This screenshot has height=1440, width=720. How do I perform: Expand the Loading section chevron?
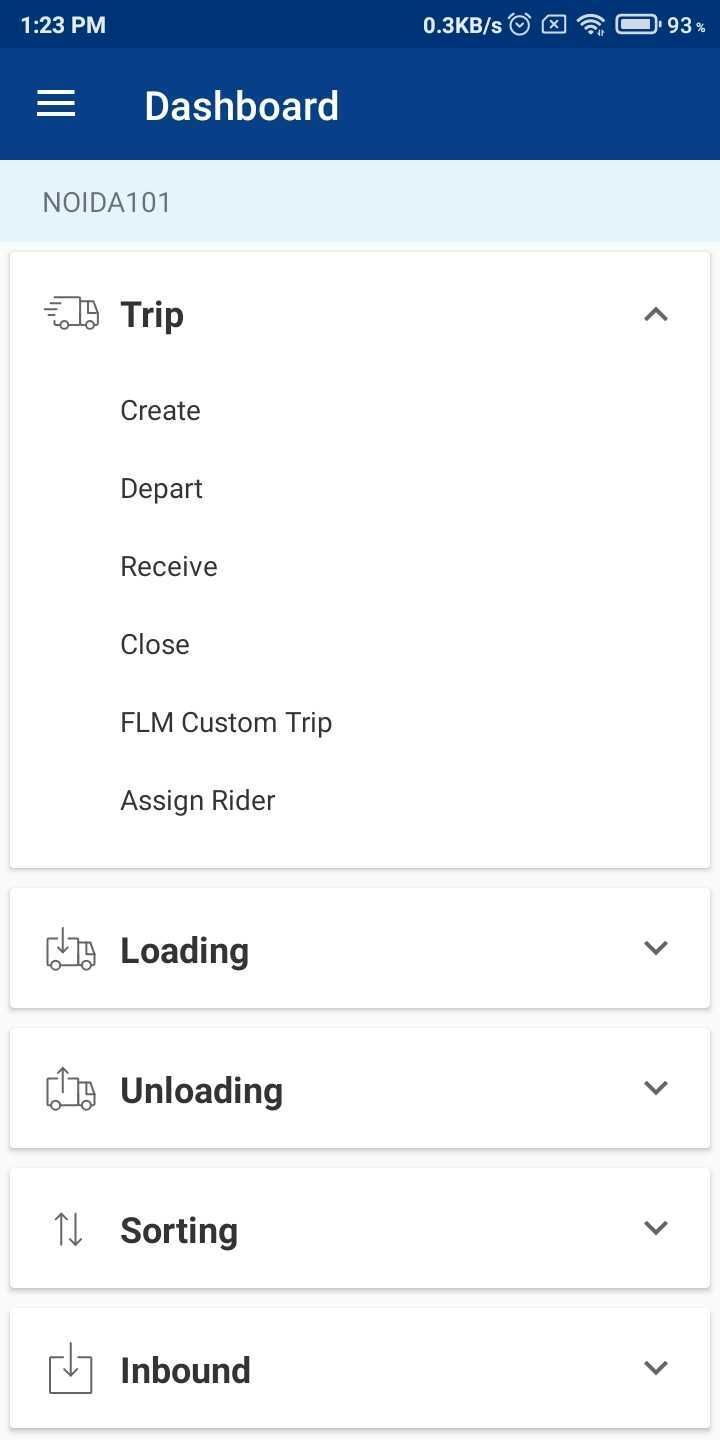tap(656, 948)
